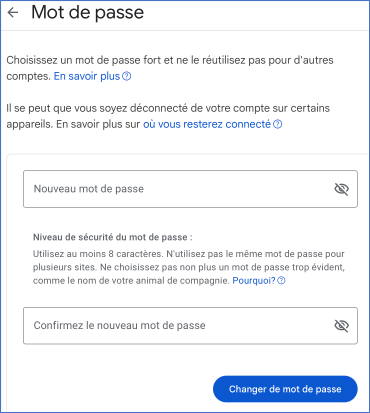Open help icon after "où vous resterez connecté"
The image size is (370, 413).
(278, 124)
